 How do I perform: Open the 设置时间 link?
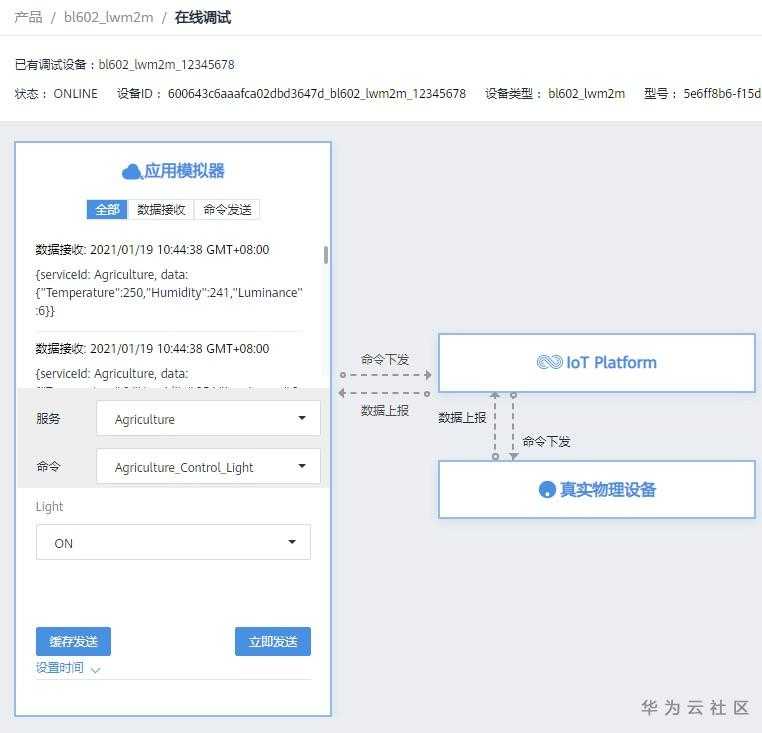(x=60, y=667)
